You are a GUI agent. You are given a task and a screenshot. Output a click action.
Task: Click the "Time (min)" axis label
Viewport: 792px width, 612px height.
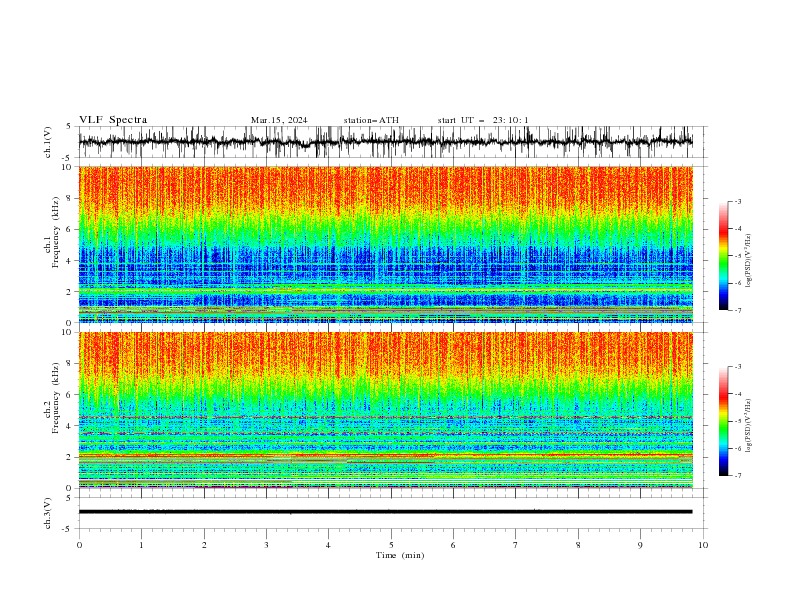pyautogui.click(x=400, y=555)
